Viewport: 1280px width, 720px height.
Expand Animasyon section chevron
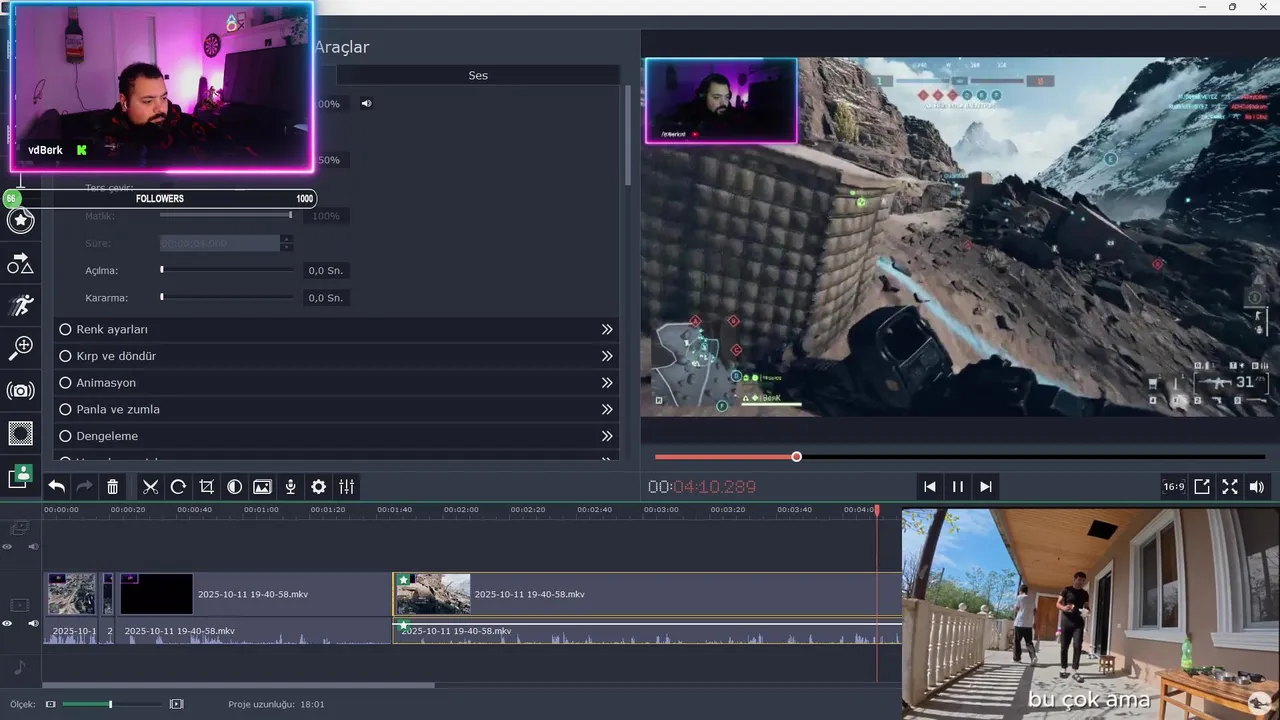coord(607,383)
